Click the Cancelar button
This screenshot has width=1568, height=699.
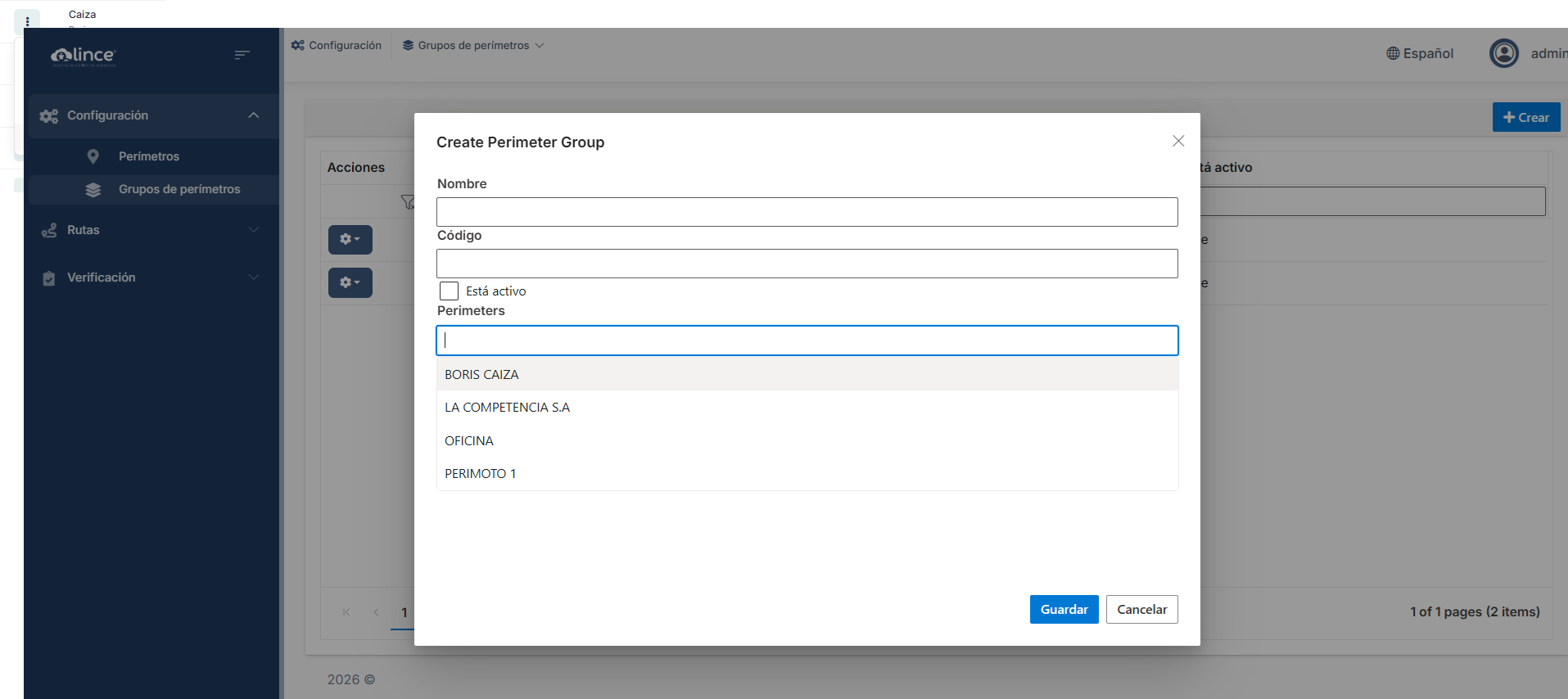pos(1141,610)
